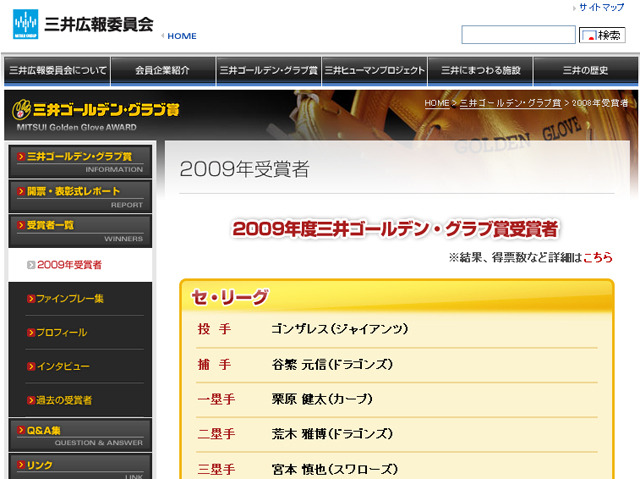Click the golden glove banner logo icon
The image size is (640, 479).
coord(22,109)
